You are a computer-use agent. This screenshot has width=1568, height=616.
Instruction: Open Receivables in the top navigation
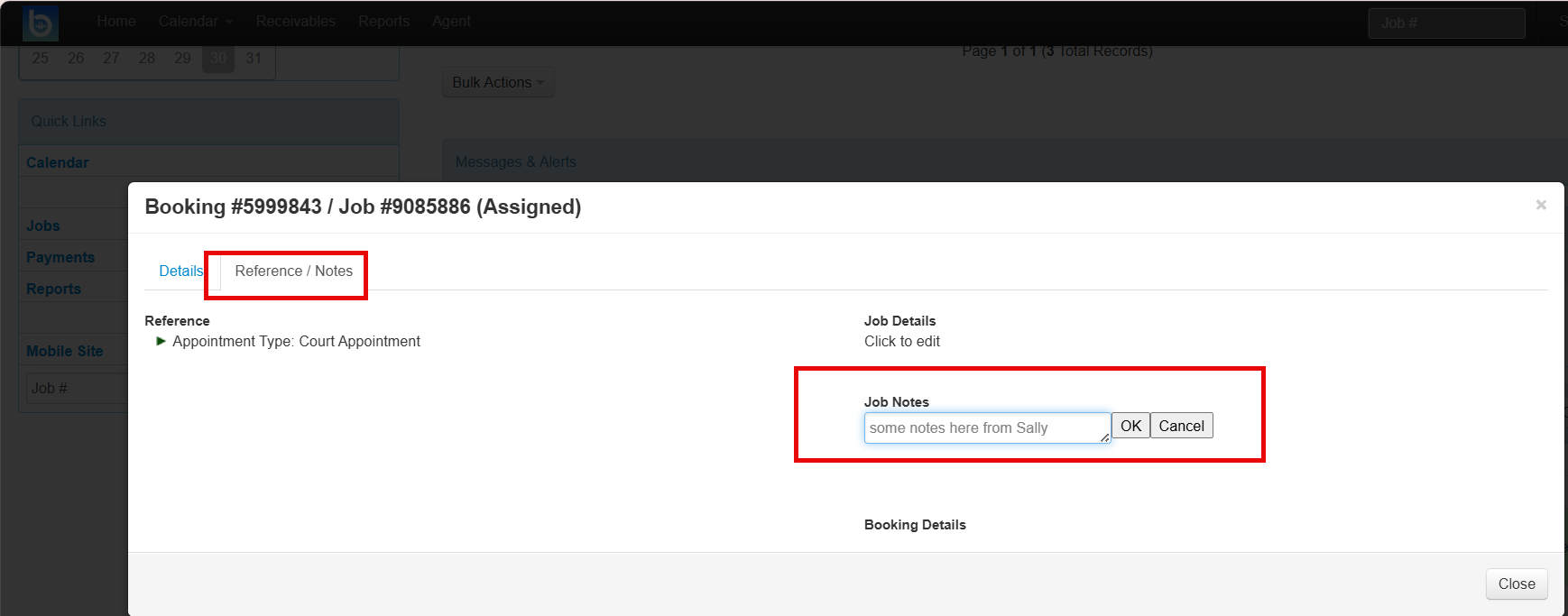[296, 22]
